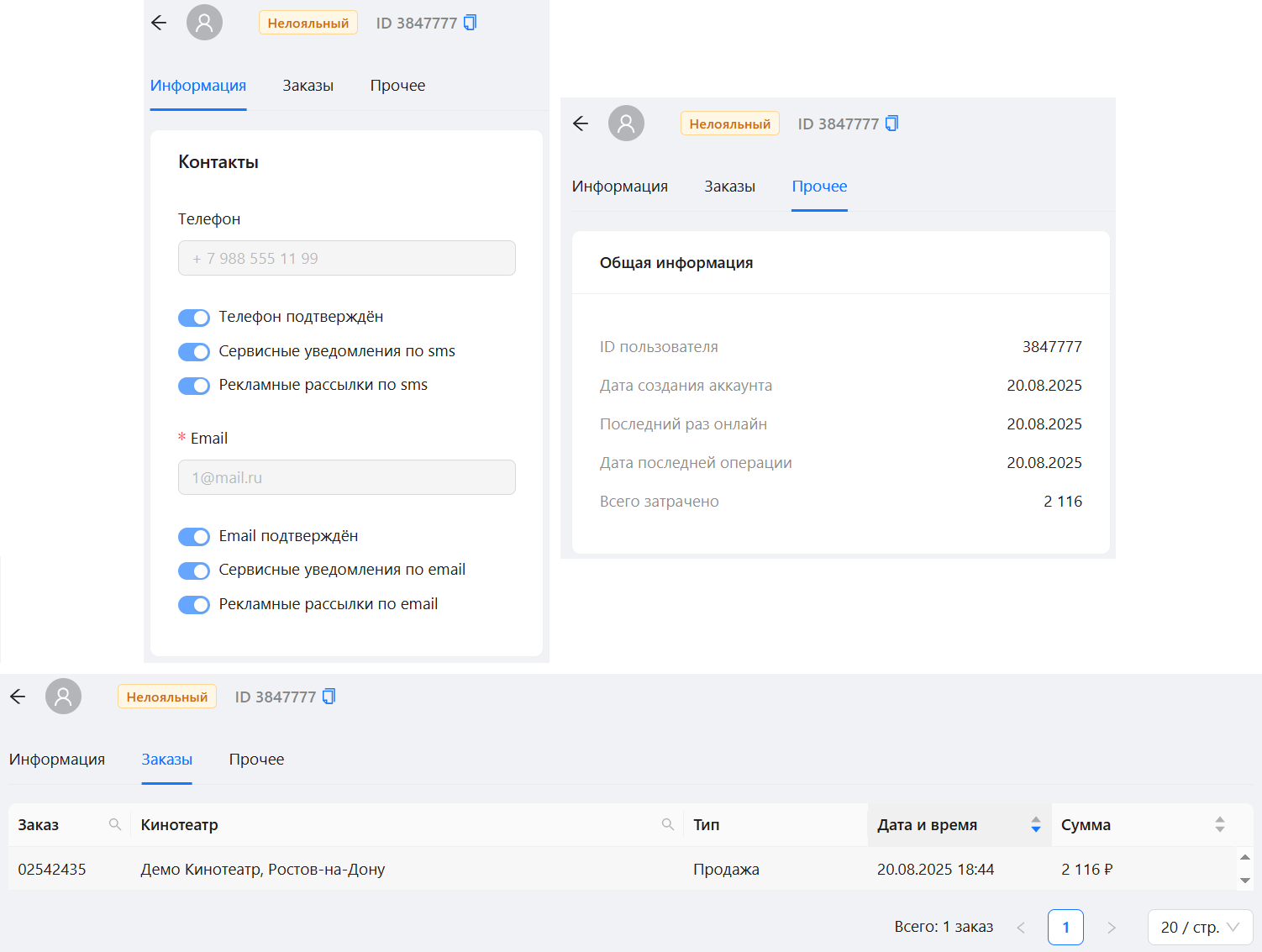Copy the user ID in the Контакты panel
Screen dimensions: 1262x952
[x=471, y=23]
